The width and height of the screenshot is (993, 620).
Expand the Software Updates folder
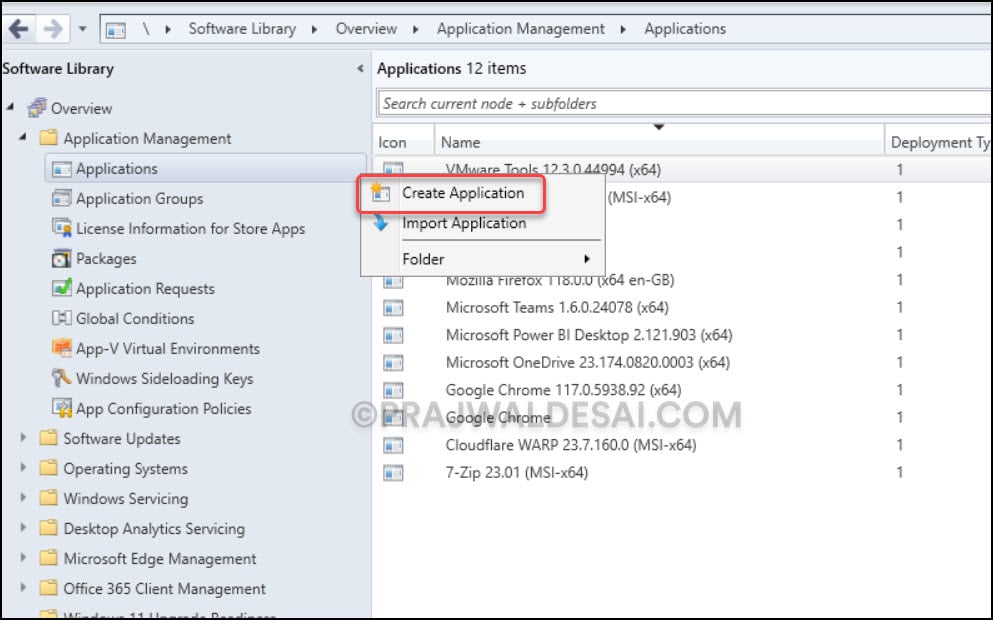point(23,438)
